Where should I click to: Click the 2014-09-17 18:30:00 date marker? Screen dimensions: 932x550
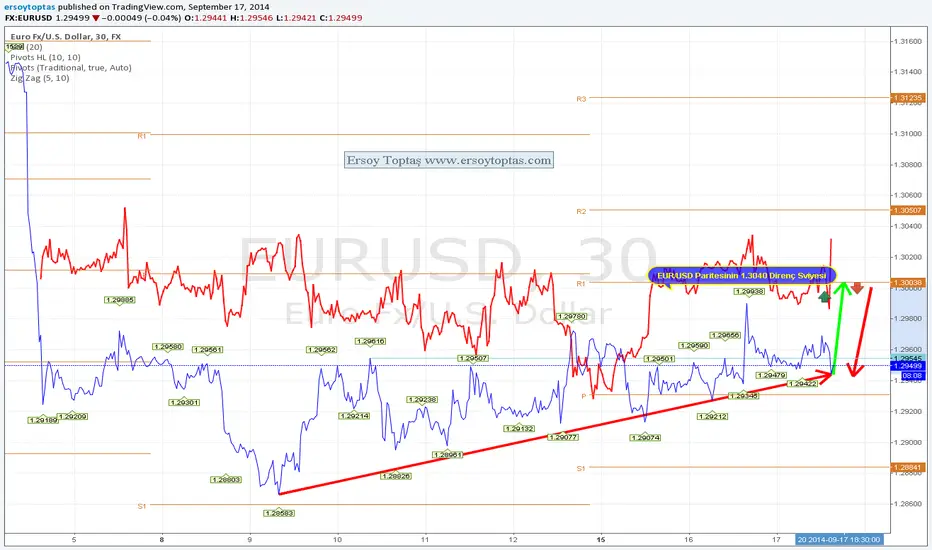click(x=839, y=540)
